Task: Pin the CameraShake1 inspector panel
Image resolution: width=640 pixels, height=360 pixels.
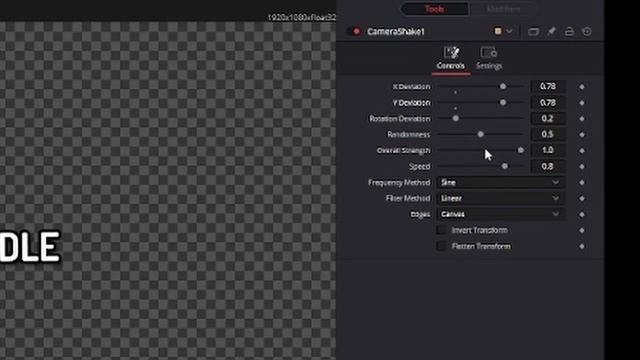Action: coord(551,31)
